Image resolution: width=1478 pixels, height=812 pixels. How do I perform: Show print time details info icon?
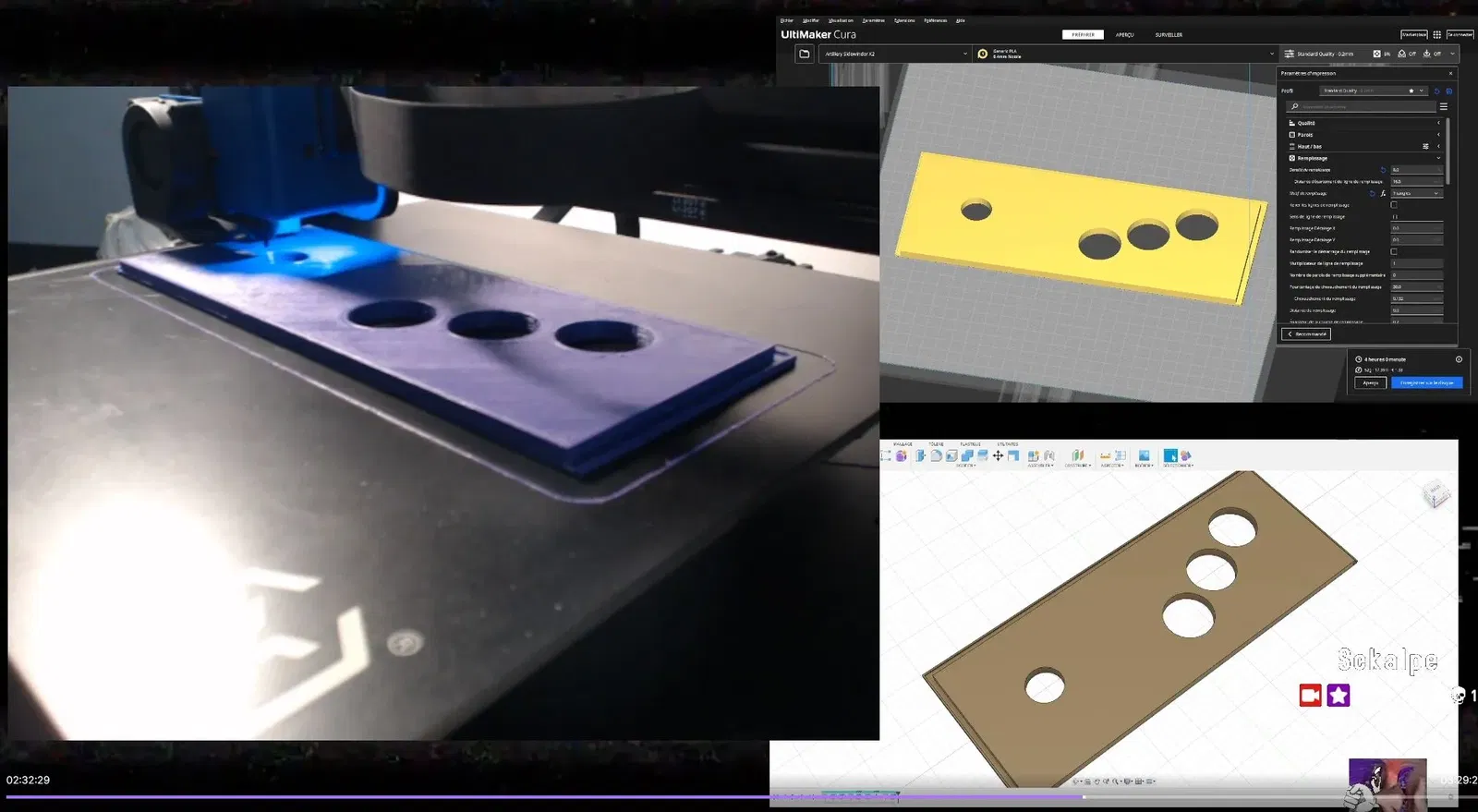pyautogui.click(x=1459, y=359)
